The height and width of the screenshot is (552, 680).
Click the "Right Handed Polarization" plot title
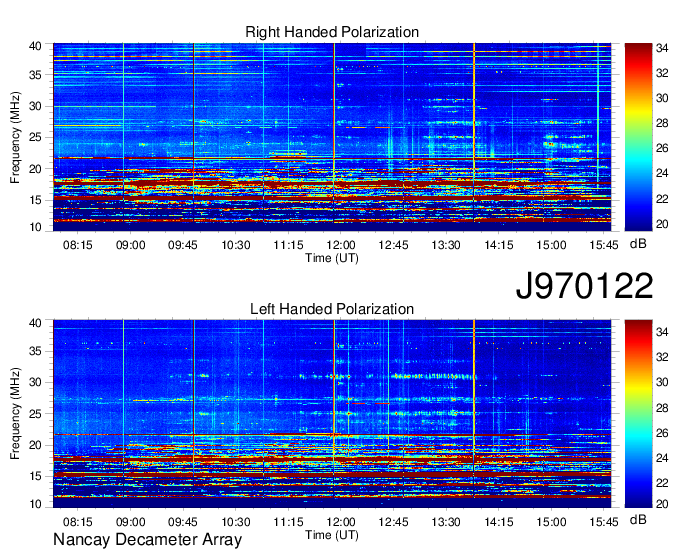click(x=332, y=32)
